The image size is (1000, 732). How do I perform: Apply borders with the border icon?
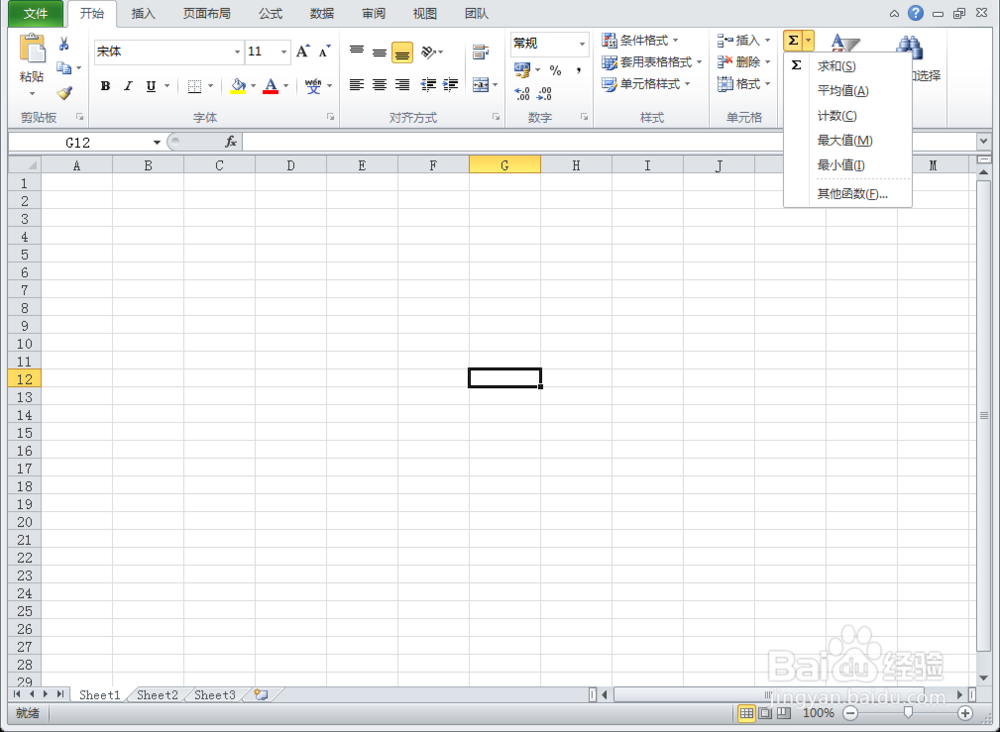coord(195,86)
